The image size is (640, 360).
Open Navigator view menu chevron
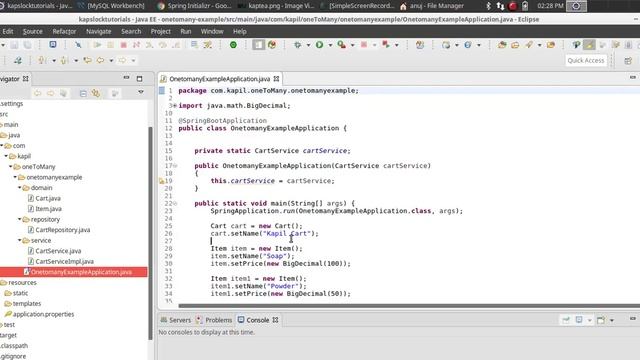pos(141,92)
